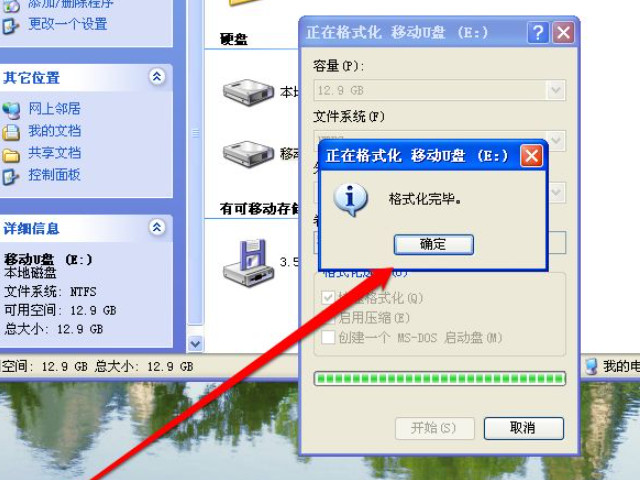Click the help question mark in format dialog

click(x=538, y=32)
